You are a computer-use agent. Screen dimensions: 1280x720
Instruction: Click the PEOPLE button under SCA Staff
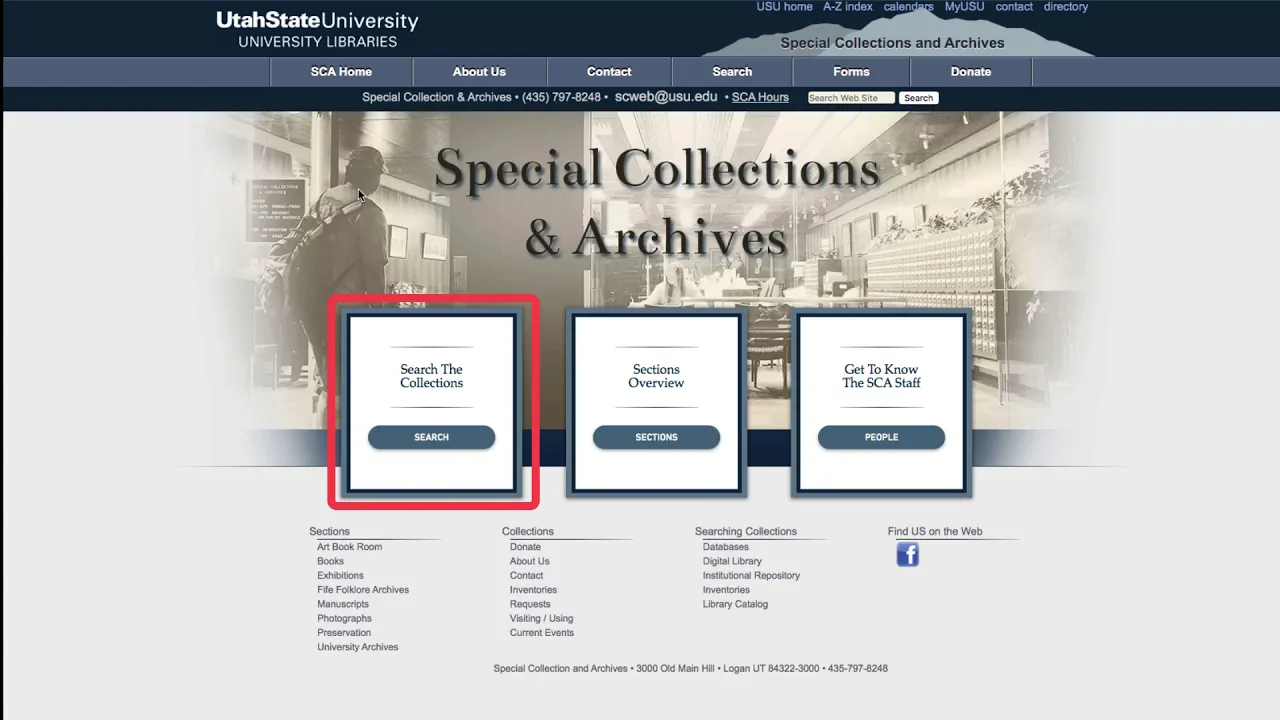tap(881, 437)
